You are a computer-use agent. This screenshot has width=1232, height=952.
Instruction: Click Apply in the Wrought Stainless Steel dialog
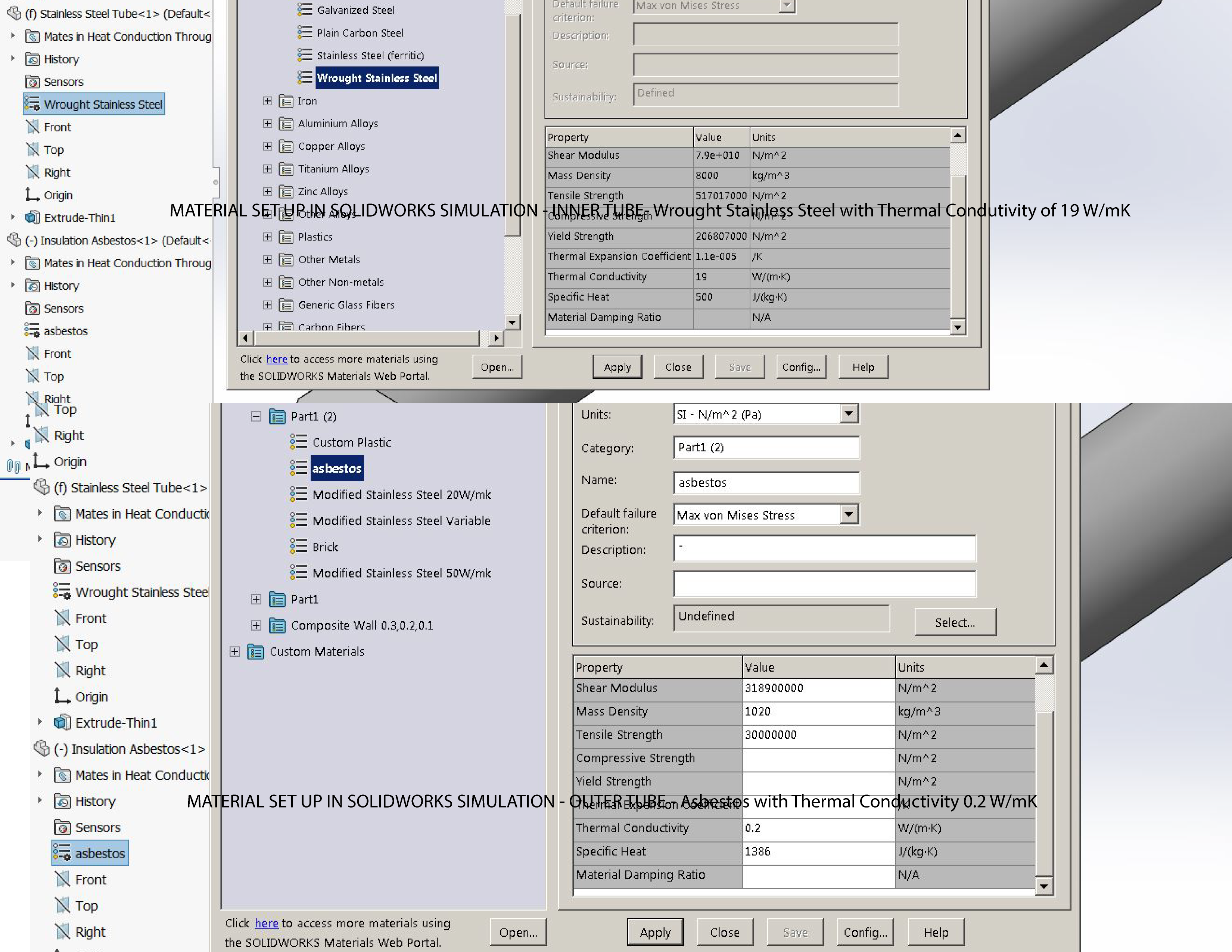point(617,367)
